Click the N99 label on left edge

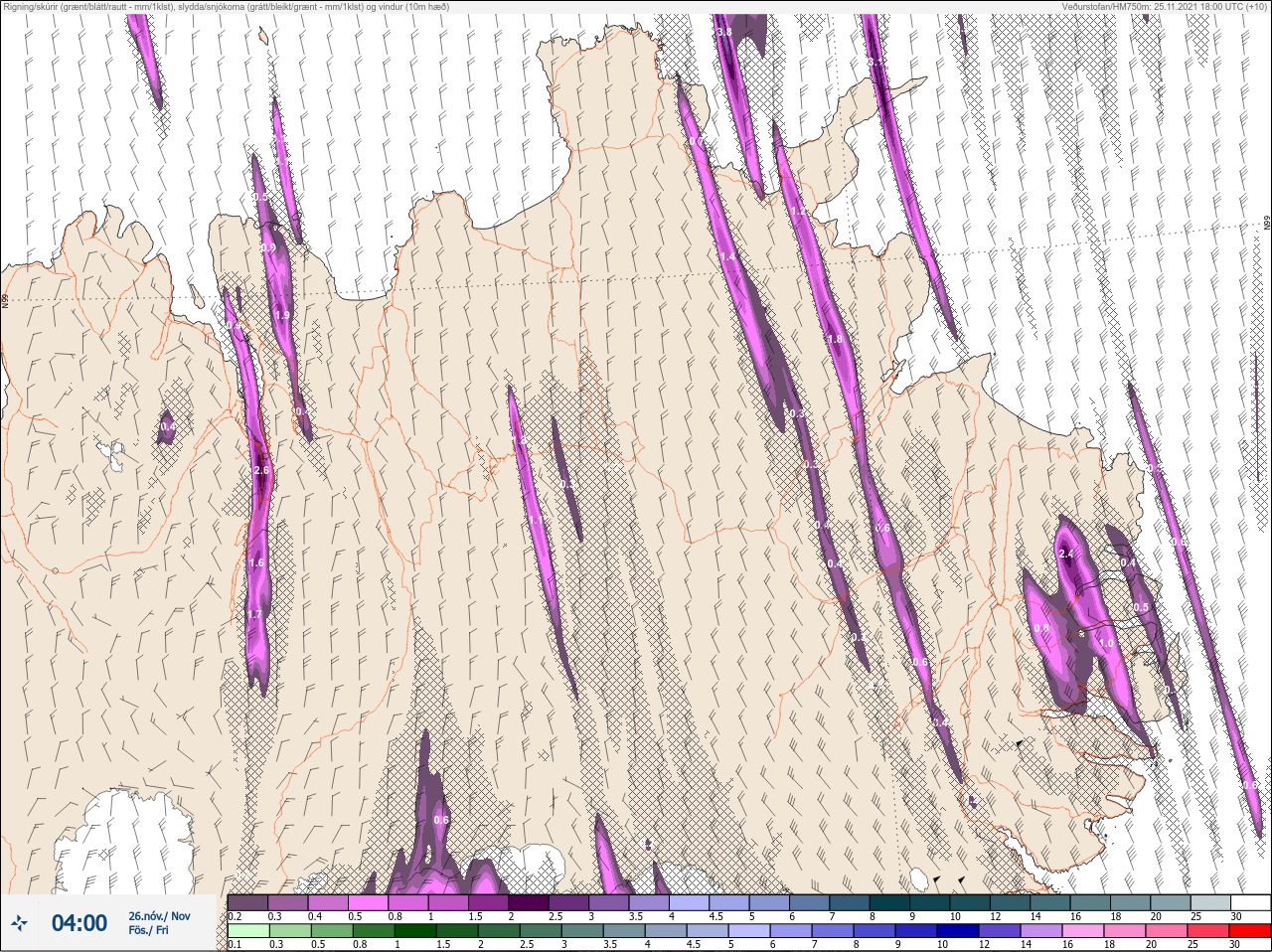(x=5, y=301)
